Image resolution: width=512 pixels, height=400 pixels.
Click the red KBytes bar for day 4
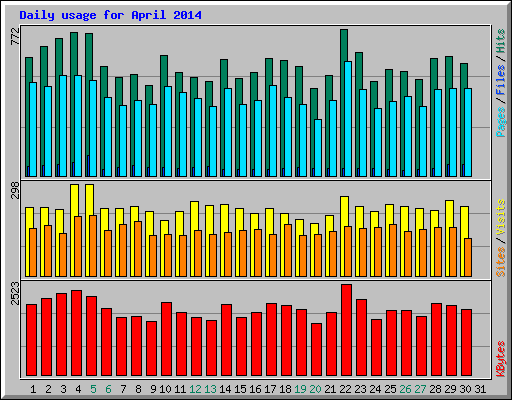click(x=76, y=333)
